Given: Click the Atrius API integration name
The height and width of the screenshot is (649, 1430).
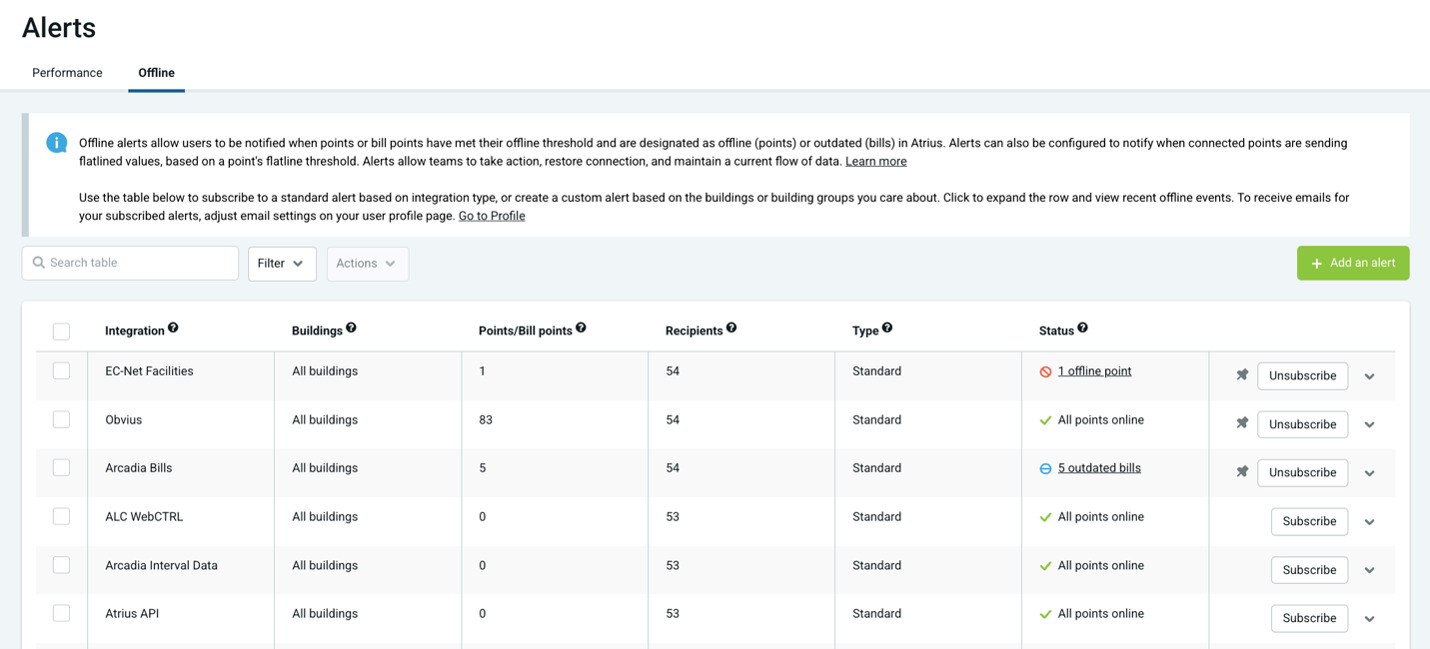Looking at the screenshot, I should point(132,614).
